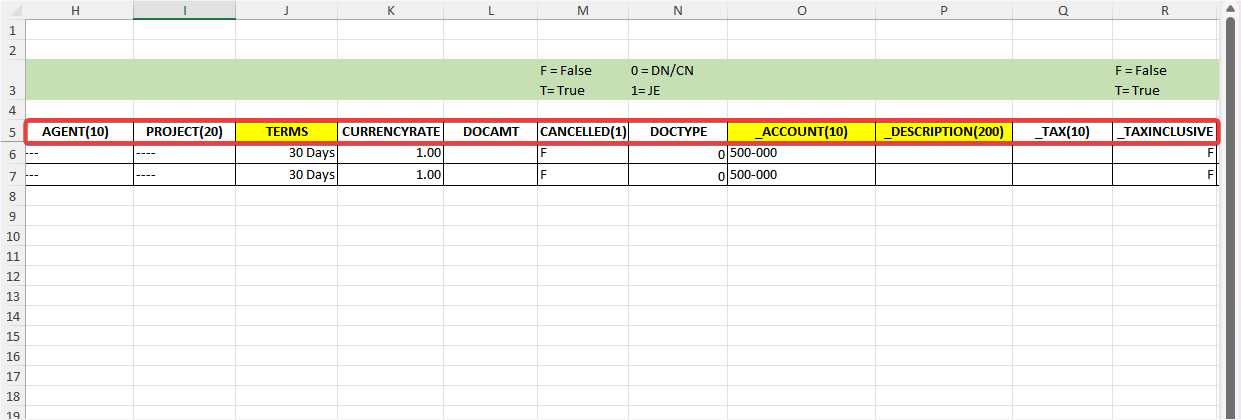Click the vertical scrollbar down arrow
The image size is (1241, 420).
[x=1231, y=411]
